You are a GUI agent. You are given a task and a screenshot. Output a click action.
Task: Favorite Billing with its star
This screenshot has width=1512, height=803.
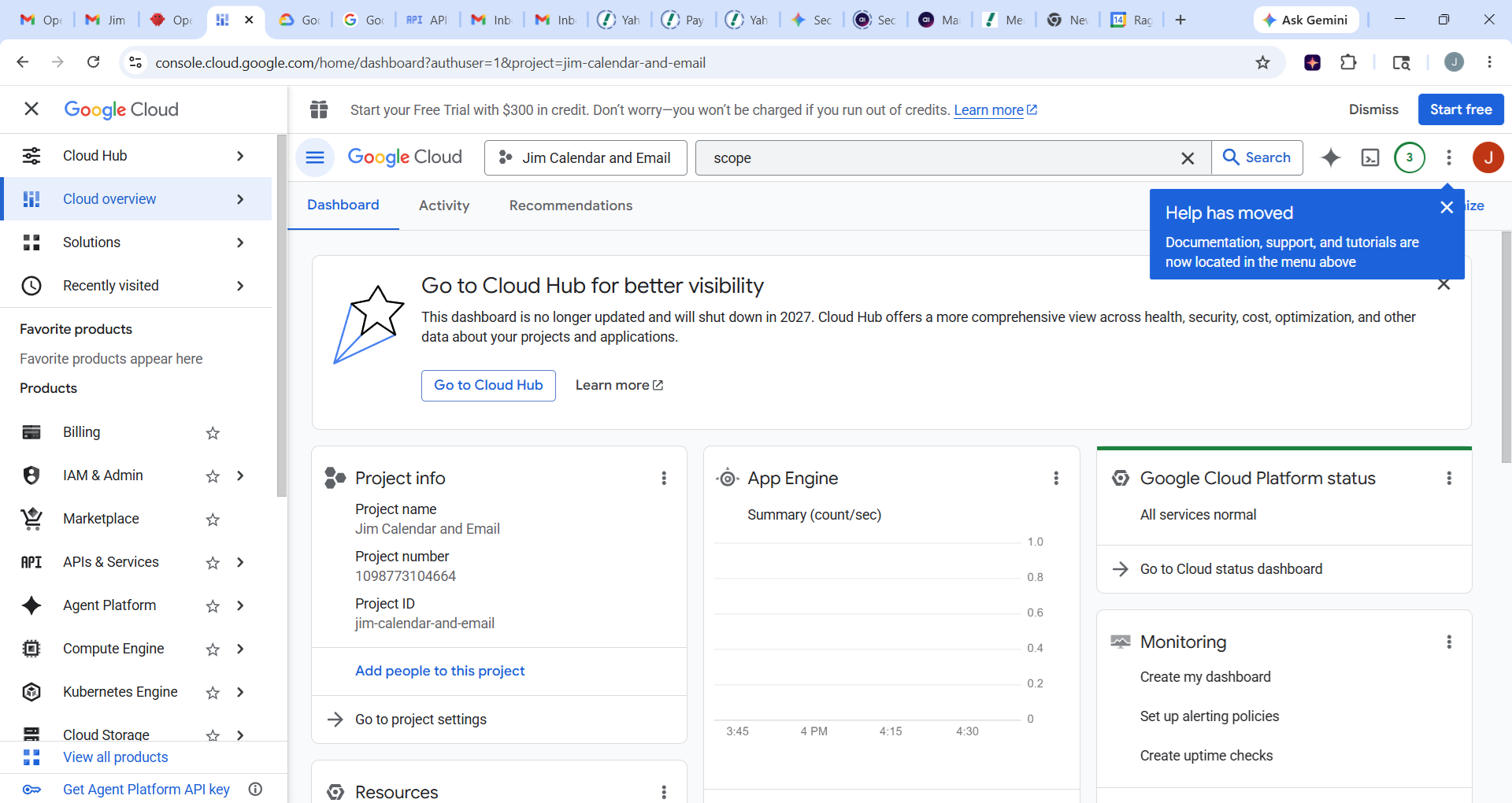tap(213, 432)
